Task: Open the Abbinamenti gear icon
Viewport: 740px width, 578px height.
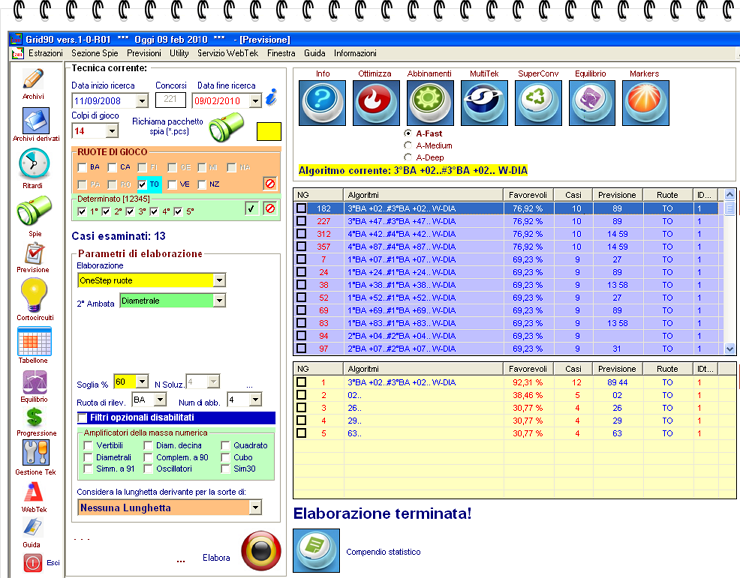Action: tap(431, 101)
